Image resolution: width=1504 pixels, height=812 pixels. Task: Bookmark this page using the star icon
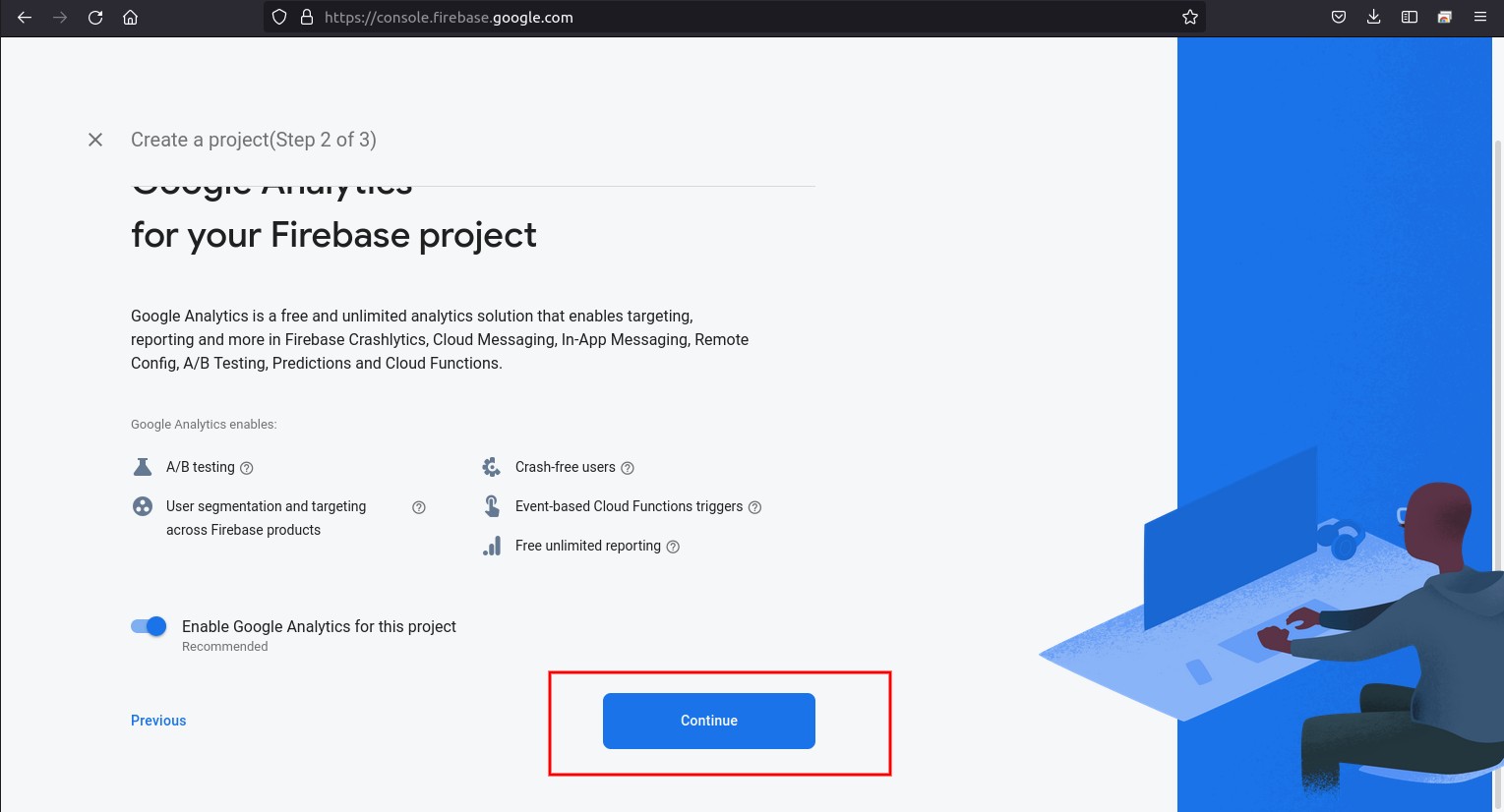1189,17
